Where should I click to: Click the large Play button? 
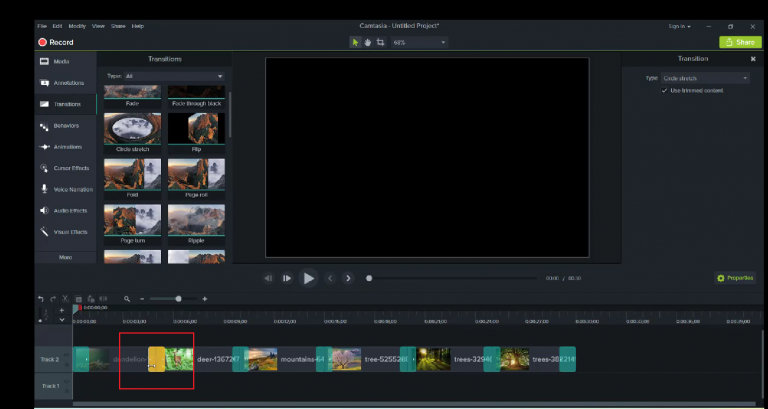click(x=309, y=278)
